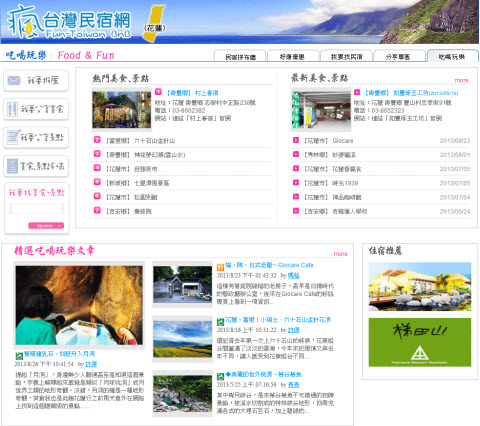Click the fork and knife share-food icon
Screen dimensions: 480x426
pos(13,109)
